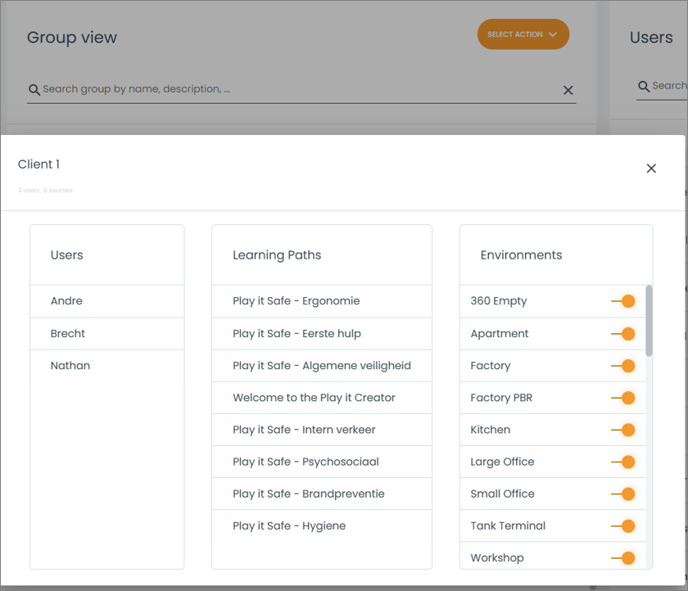Close the Client 1 dialog
This screenshot has width=688, height=591.
[651, 168]
